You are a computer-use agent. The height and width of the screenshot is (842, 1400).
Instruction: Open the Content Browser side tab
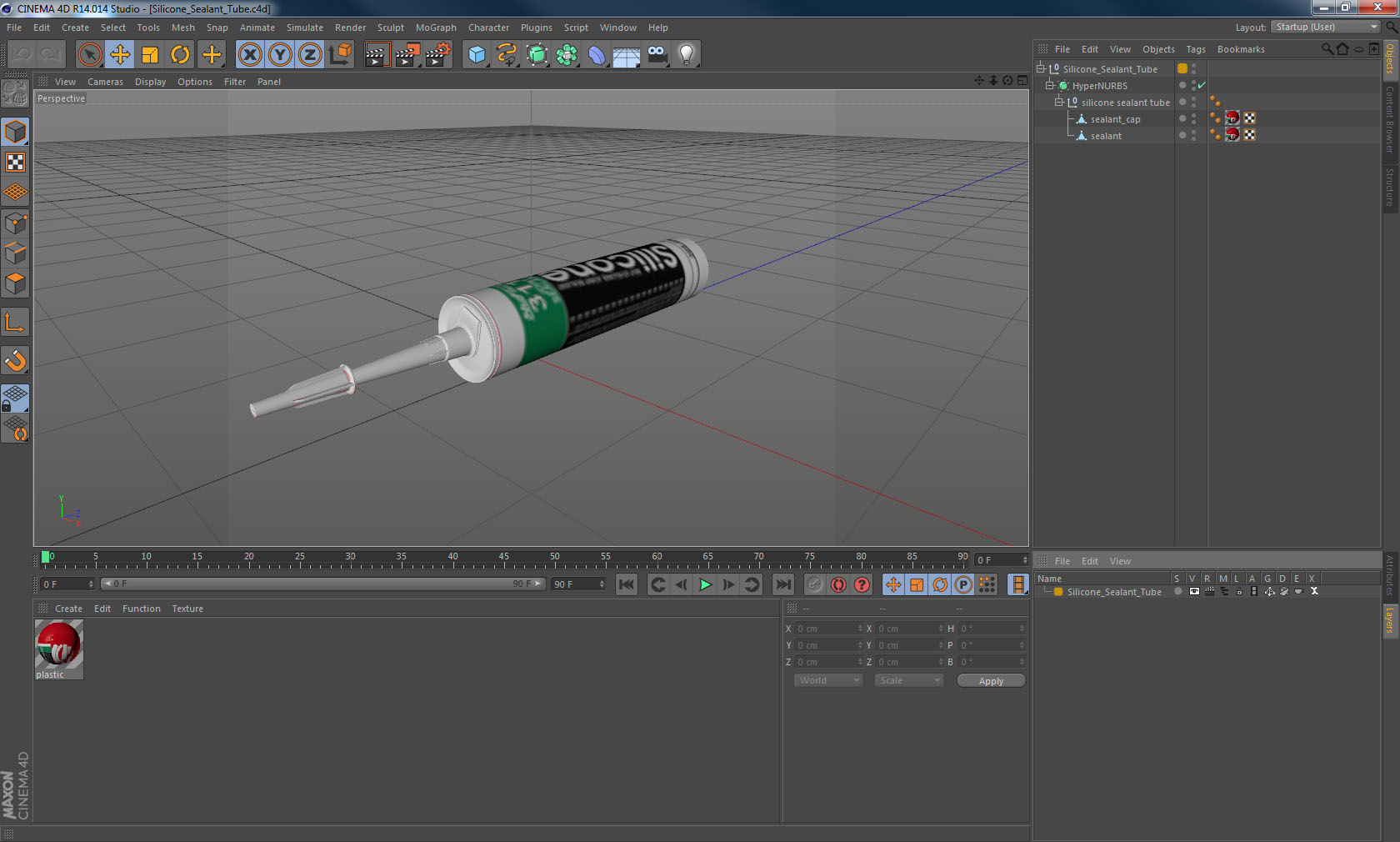pos(1390,119)
